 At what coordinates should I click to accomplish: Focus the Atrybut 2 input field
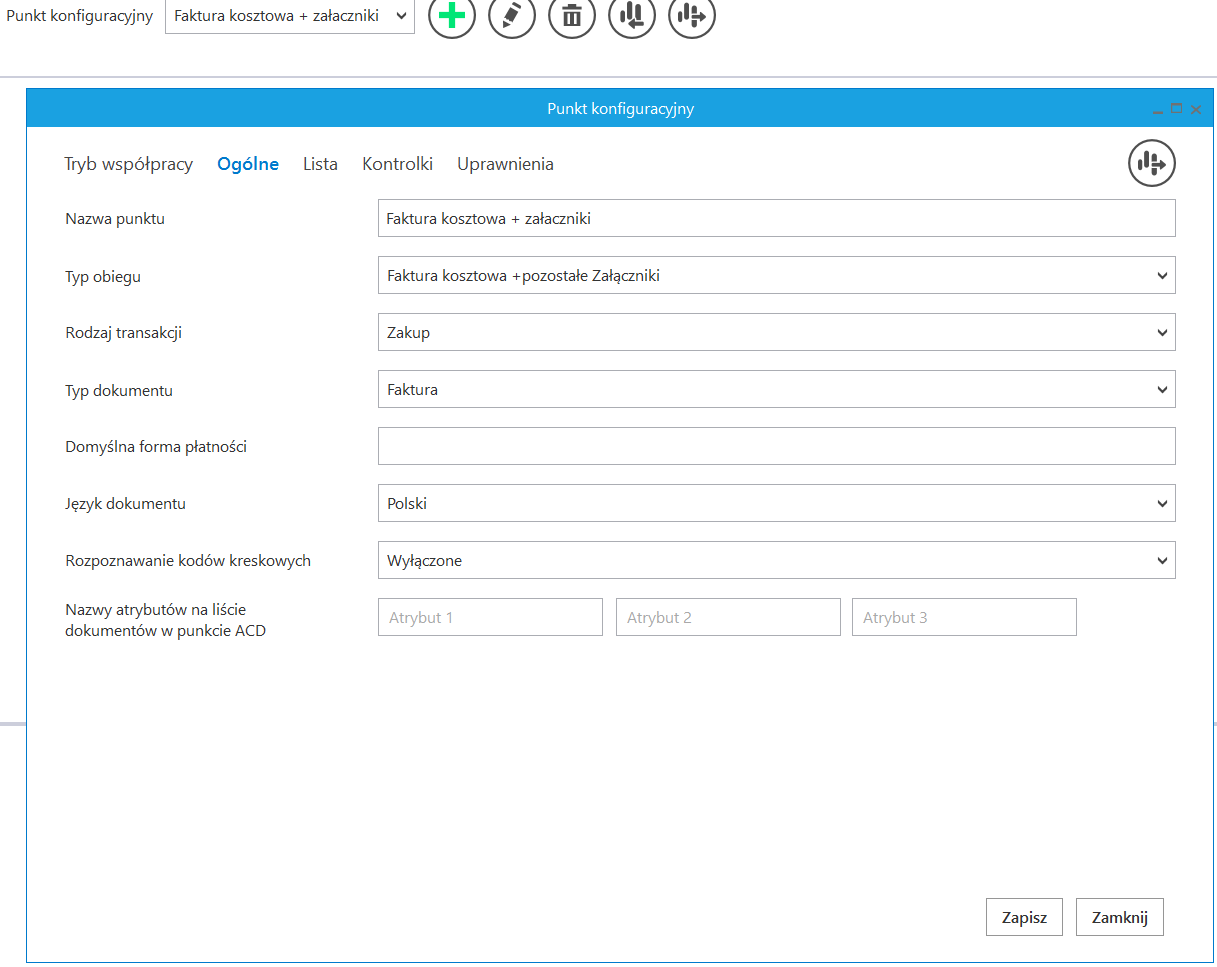coord(728,618)
